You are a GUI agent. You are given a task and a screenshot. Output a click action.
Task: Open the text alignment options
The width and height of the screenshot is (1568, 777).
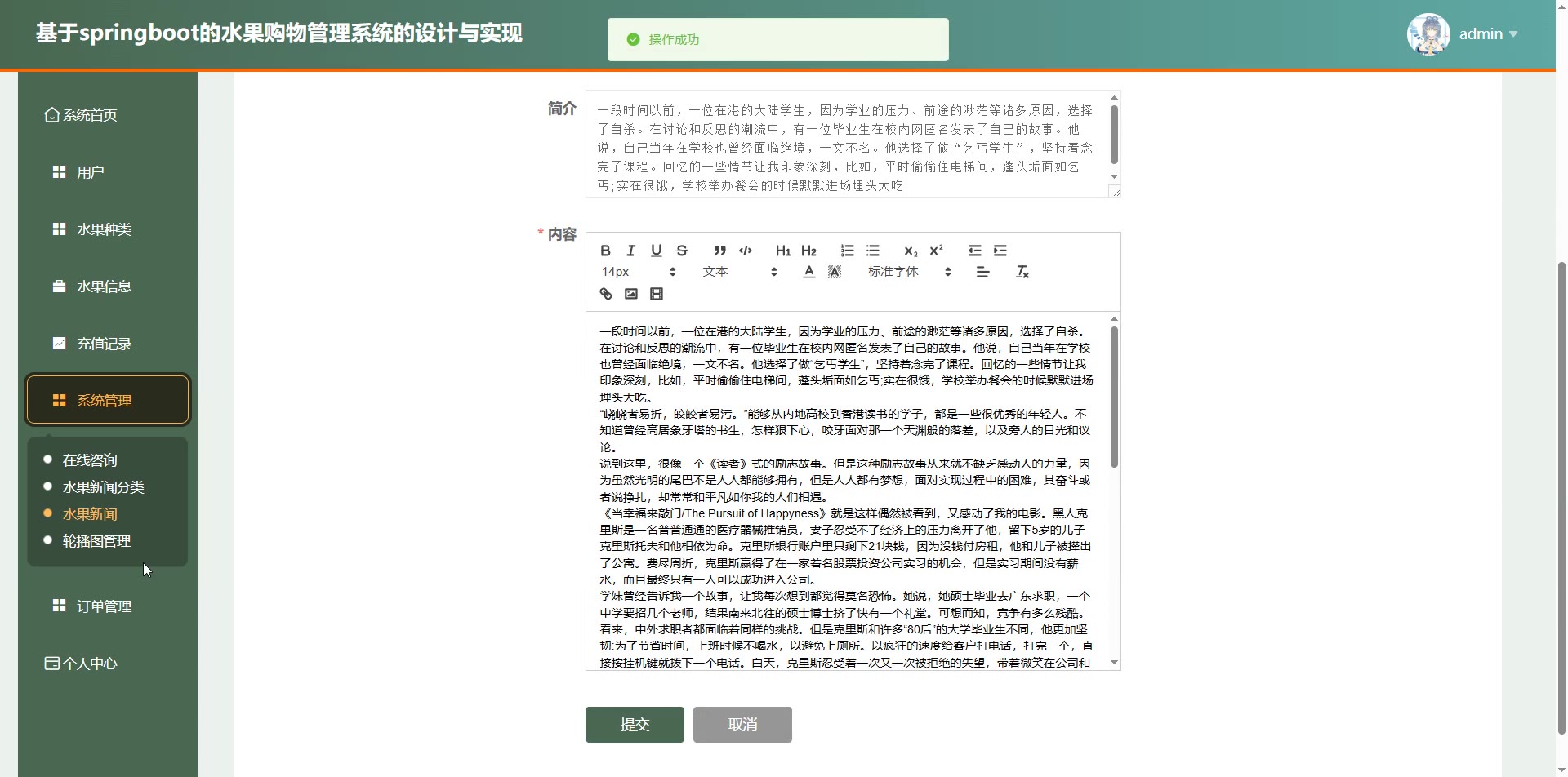[x=982, y=272]
